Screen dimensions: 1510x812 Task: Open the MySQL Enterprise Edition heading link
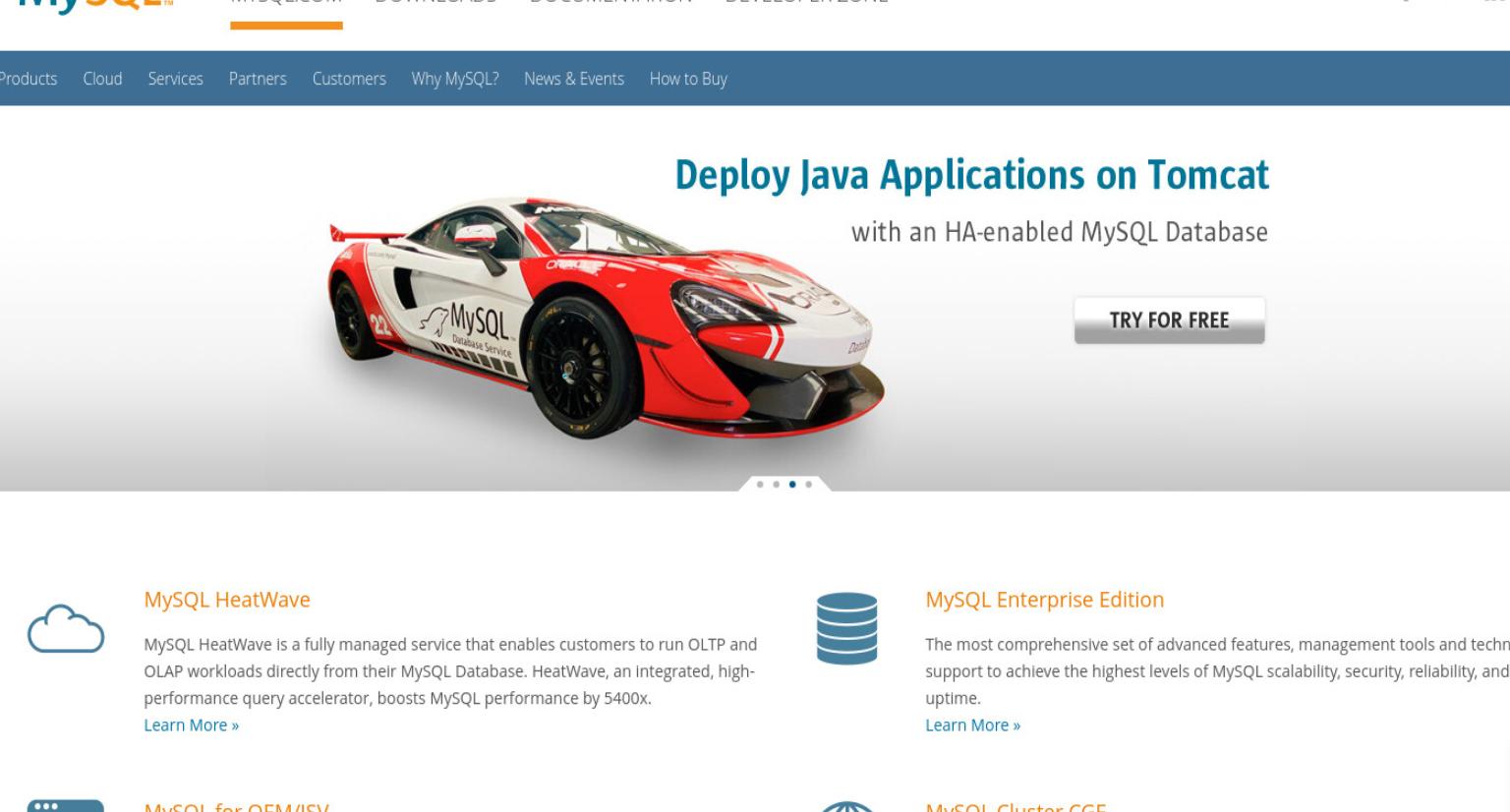tap(1044, 600)
